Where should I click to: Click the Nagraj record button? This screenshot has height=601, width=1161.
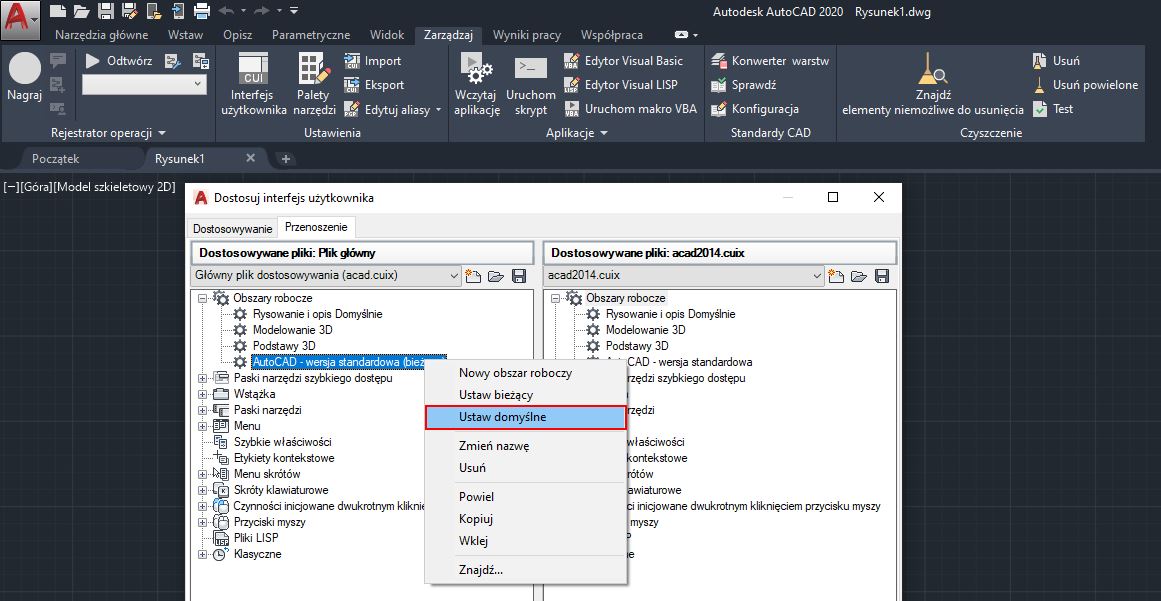coord(24,78)
